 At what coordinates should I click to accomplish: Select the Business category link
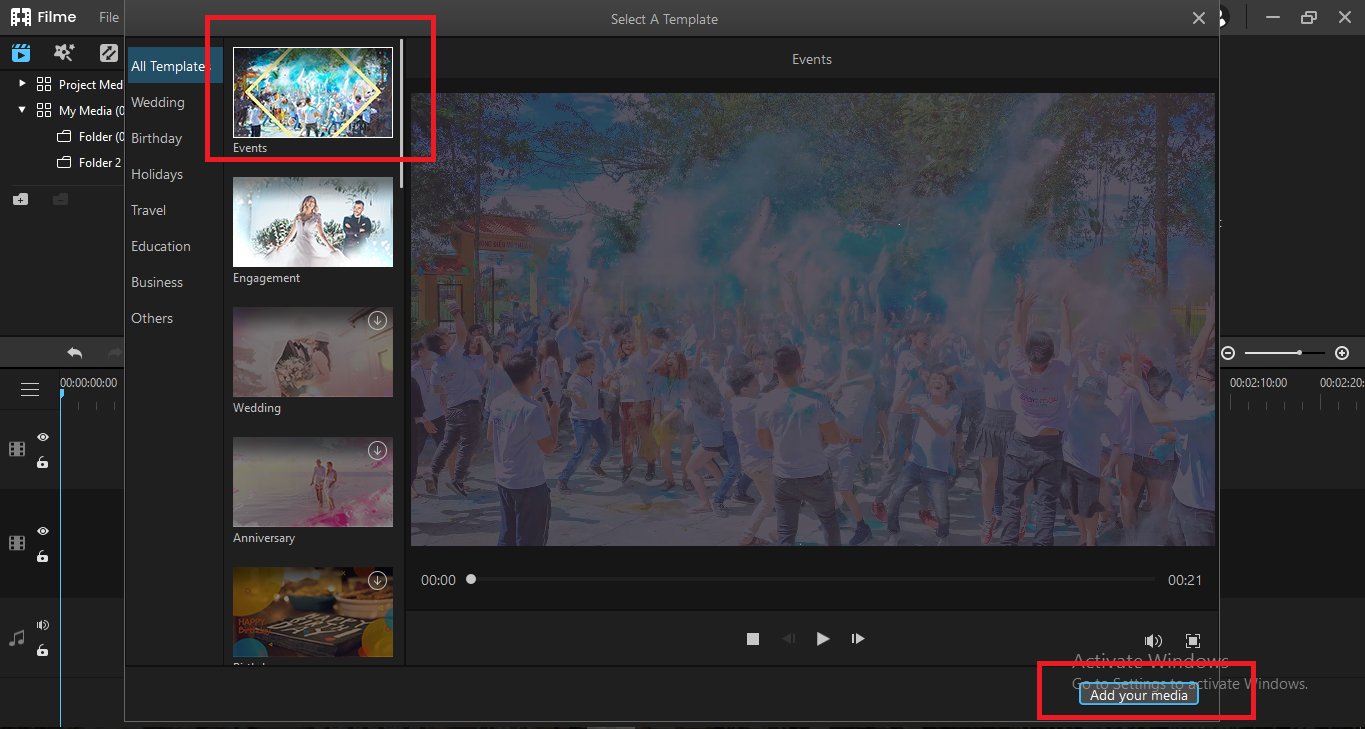point(157,282)
